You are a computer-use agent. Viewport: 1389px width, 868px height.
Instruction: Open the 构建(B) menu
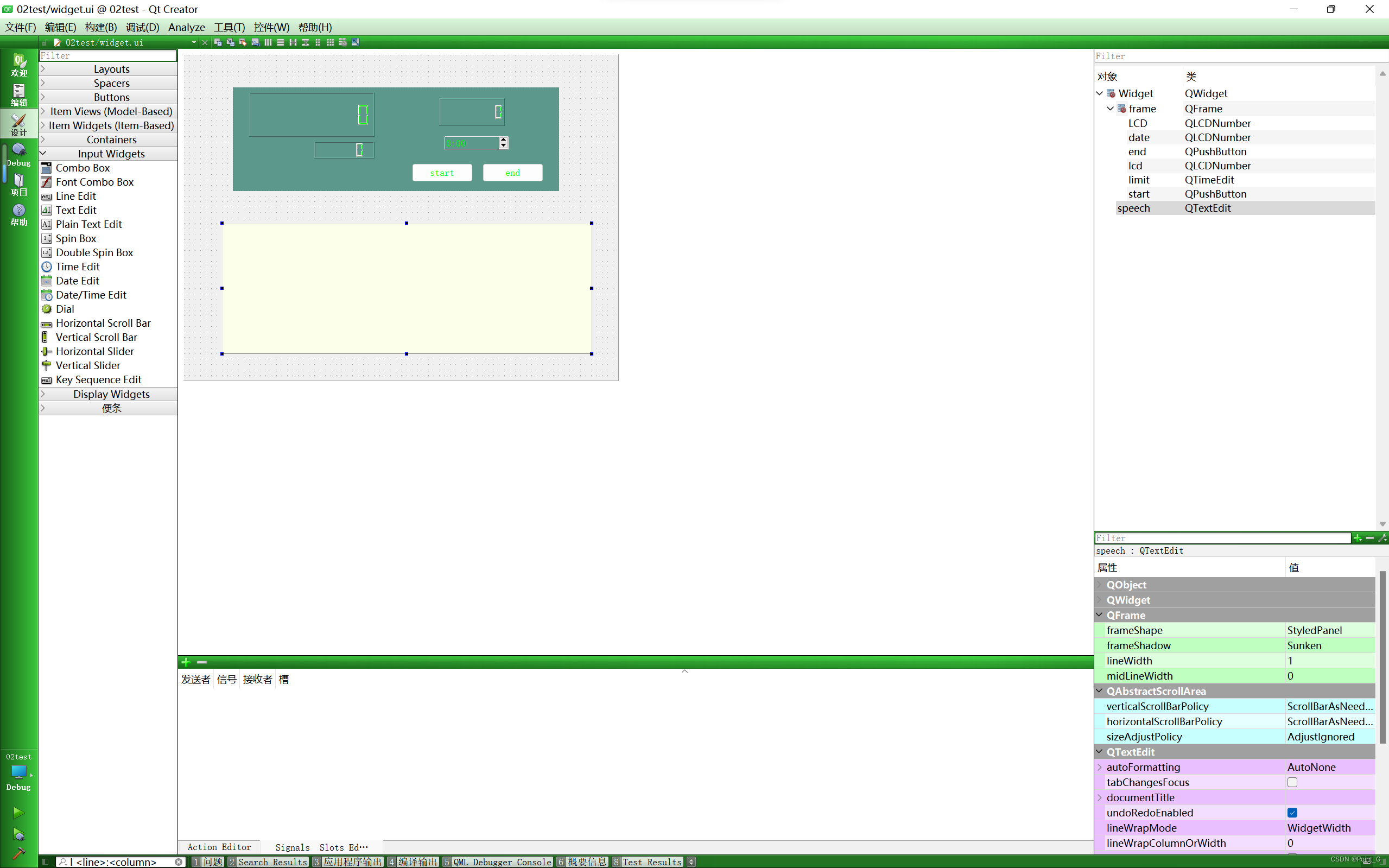101,27
